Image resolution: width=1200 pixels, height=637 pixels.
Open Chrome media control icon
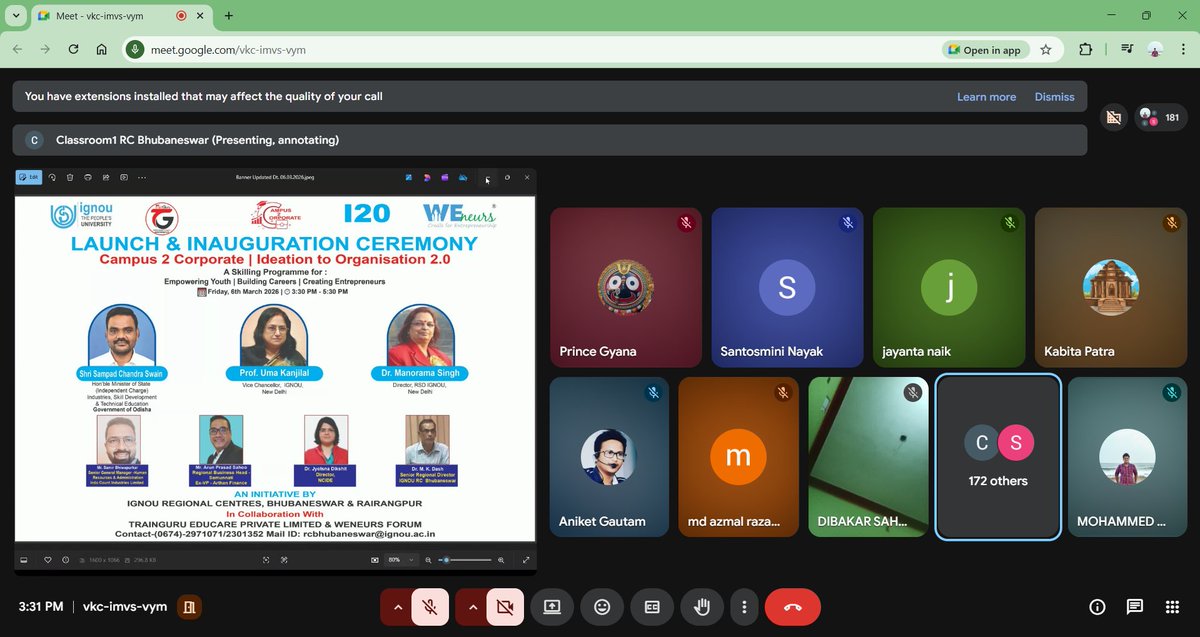[1126, 50]
